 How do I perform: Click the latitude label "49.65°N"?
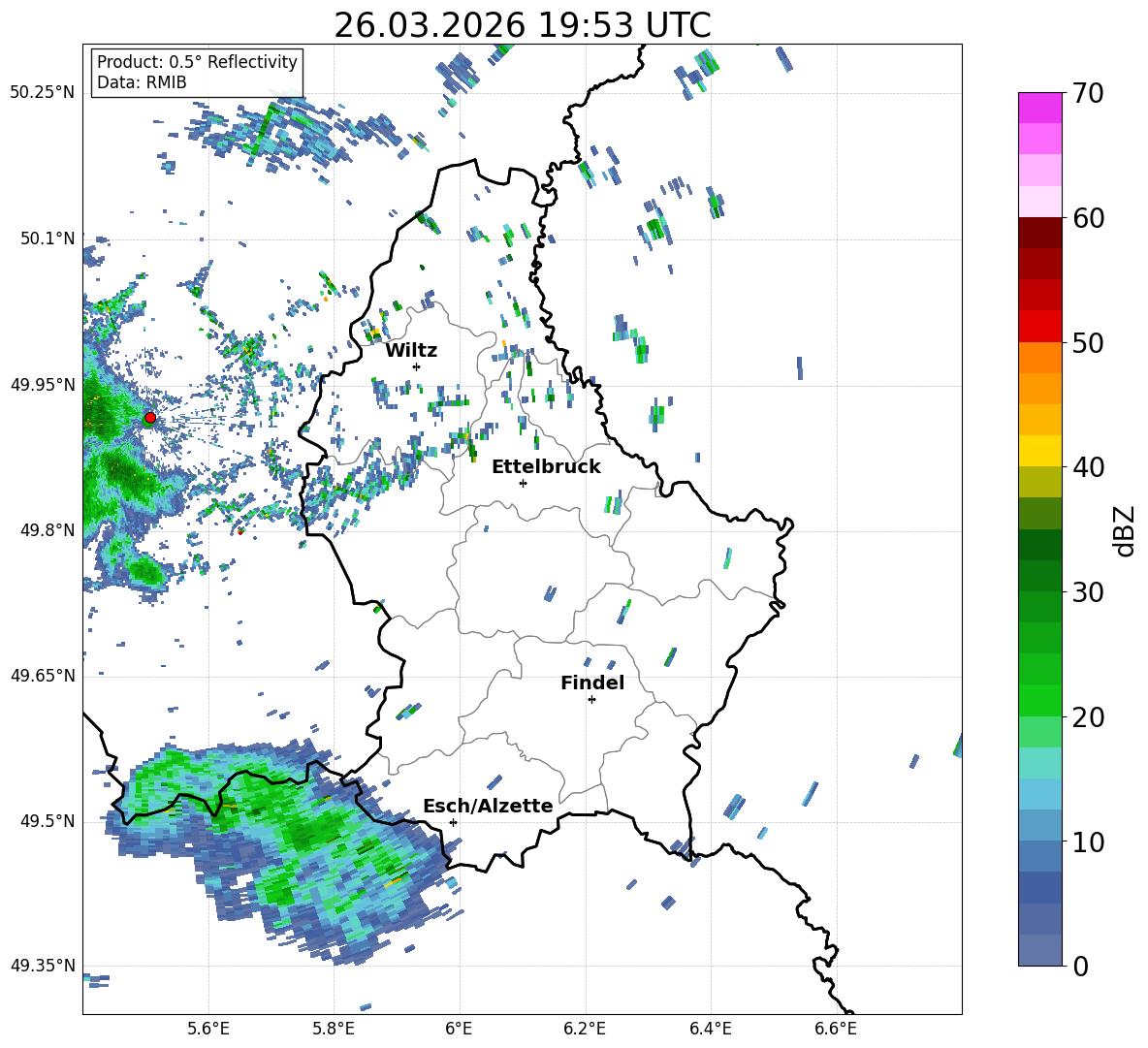coord(43,676)
